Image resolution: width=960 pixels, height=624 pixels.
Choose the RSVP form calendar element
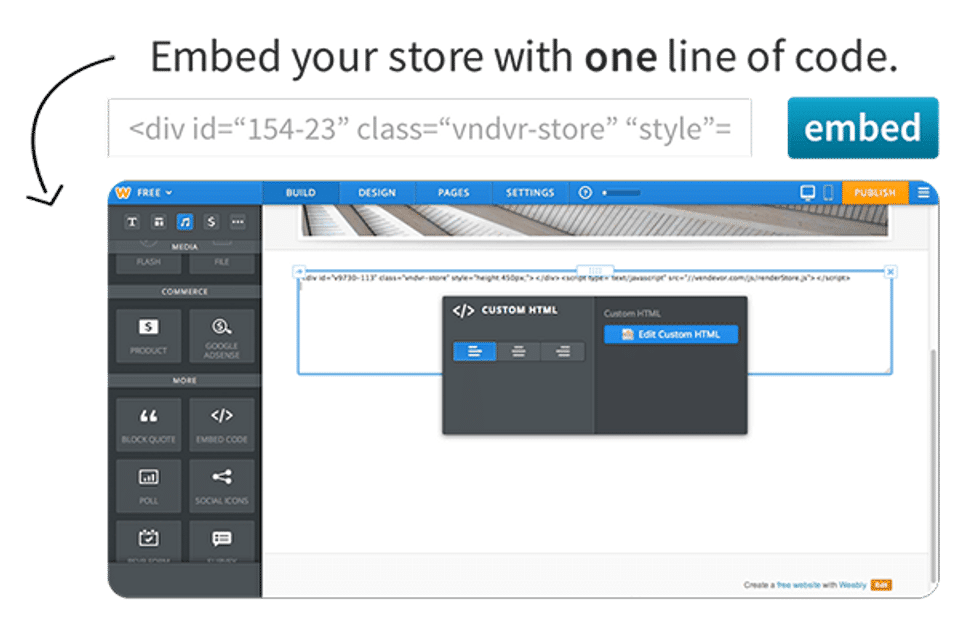coord(148,541)
